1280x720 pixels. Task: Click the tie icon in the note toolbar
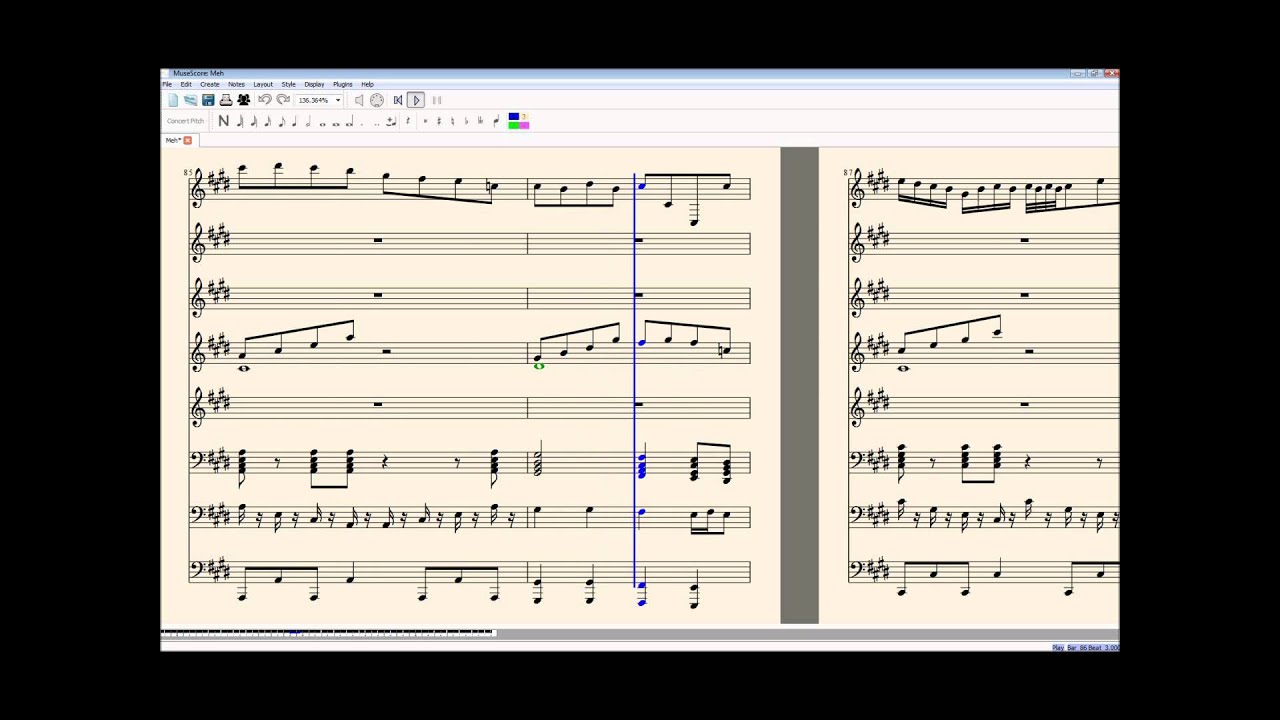click(x=391, y=121)
